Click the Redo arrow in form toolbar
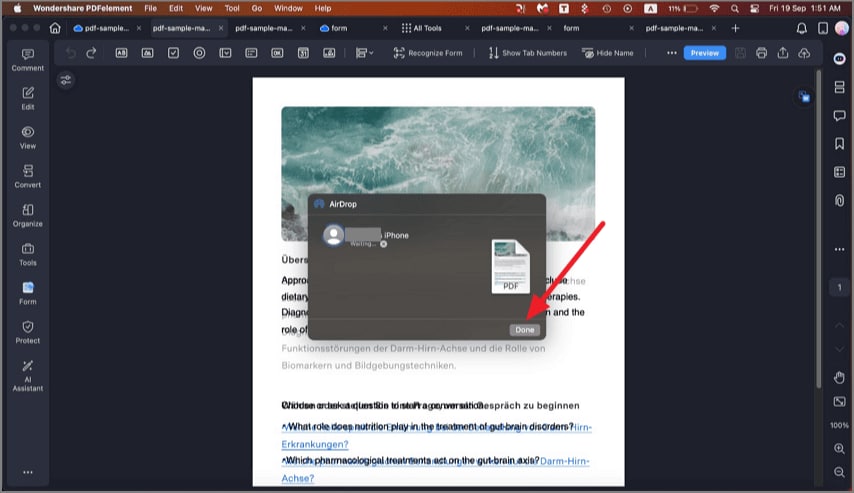854x493 pixels. pos(92,53)
